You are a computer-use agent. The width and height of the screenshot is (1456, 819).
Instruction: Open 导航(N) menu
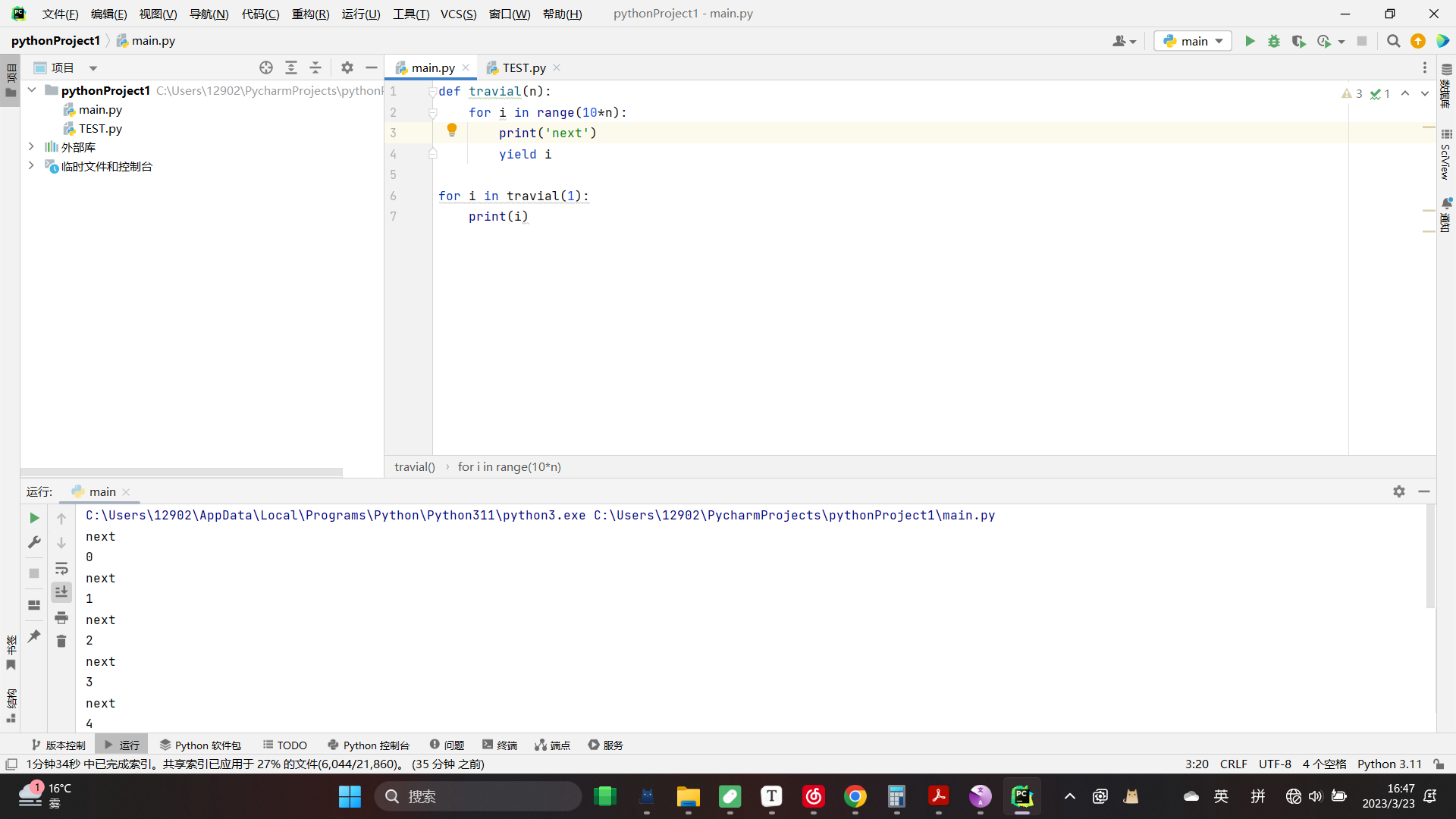(209, 14)
